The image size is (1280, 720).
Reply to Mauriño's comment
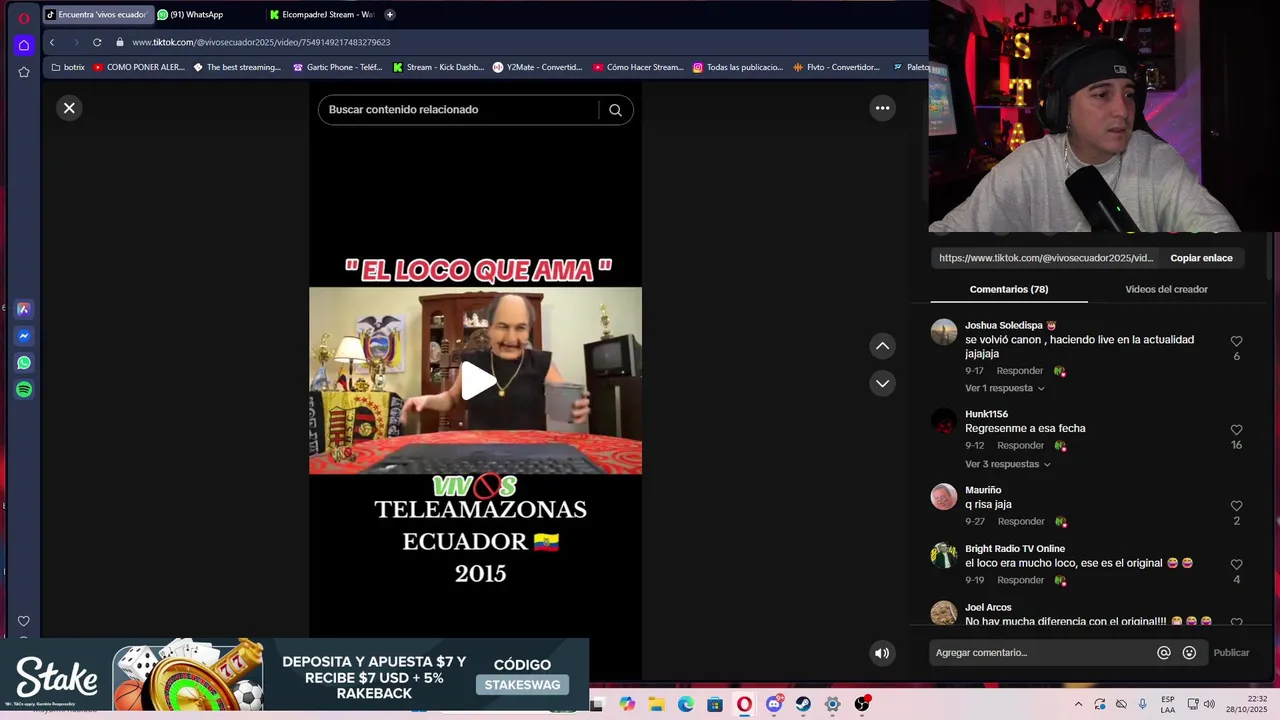[x=1020, y=521]
